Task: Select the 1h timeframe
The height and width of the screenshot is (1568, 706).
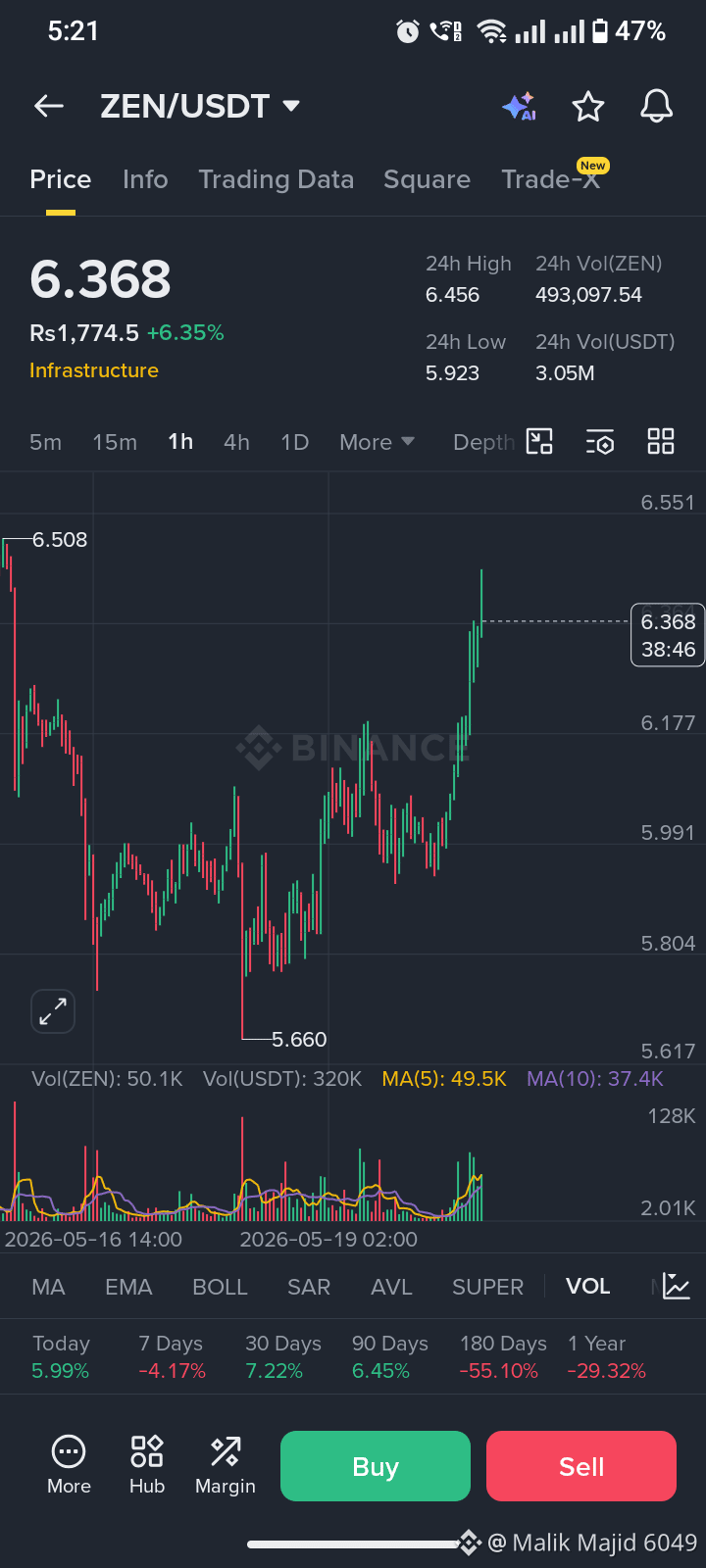Action: 180,442
